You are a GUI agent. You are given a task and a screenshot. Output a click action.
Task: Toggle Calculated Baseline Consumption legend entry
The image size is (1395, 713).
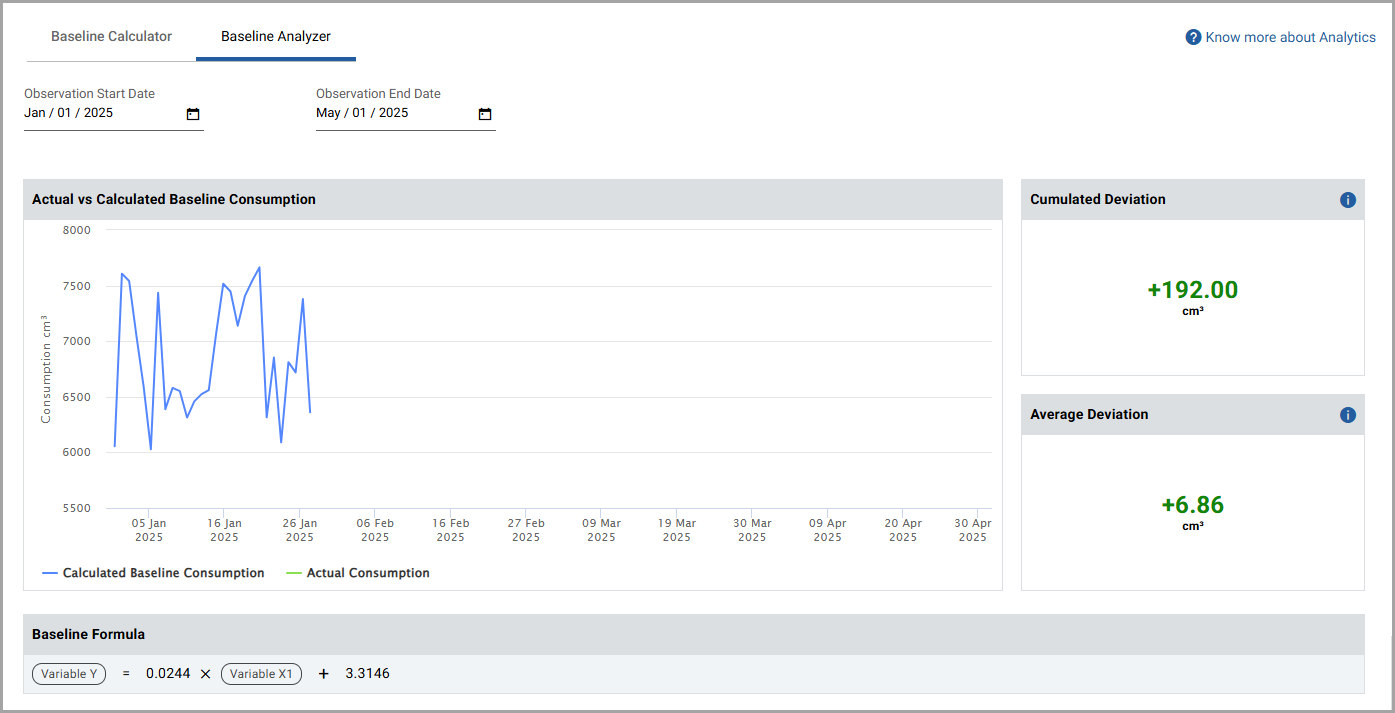pyautogui.click(x=153, y=573)
